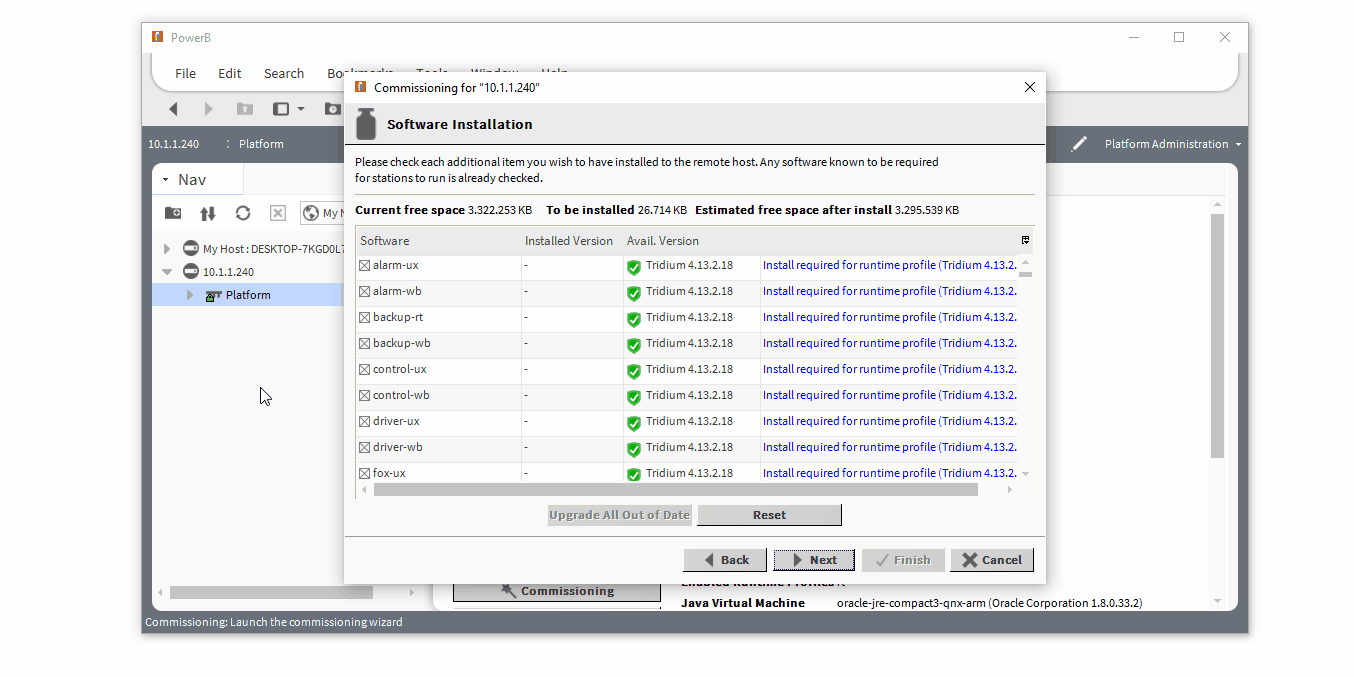Click the close-X icon in Nav toolbar
The image size is (1354, 677).
pyautogui.click(x=278, y=213)
